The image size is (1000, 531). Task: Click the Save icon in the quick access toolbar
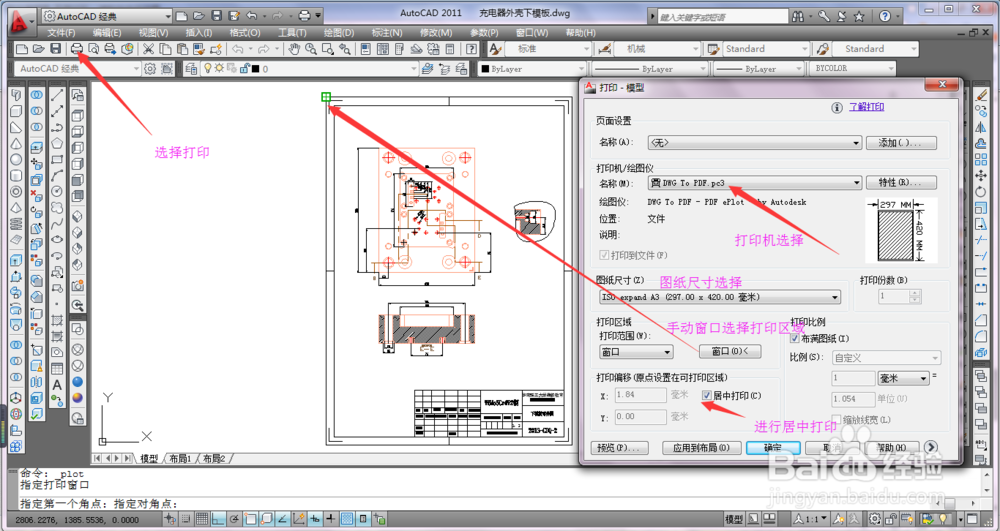click(216, 15)
